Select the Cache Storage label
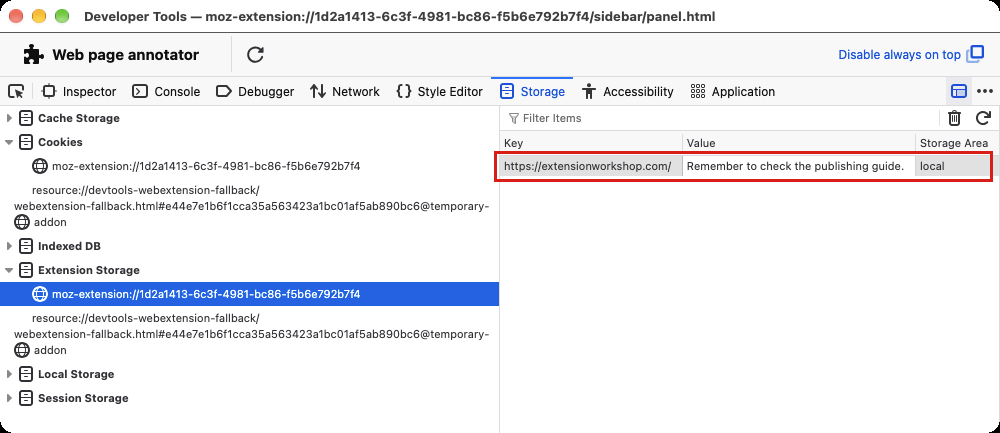 (78, 118)
